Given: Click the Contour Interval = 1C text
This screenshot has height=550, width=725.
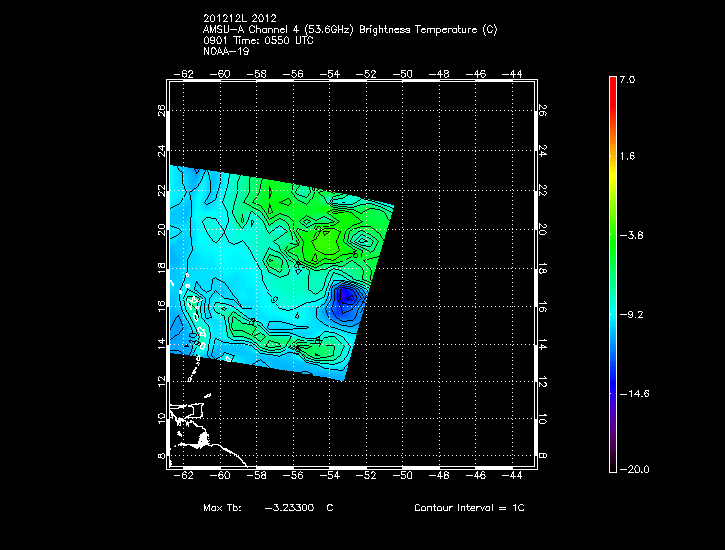Looking at the screenshot, I should tap(469, 508).
